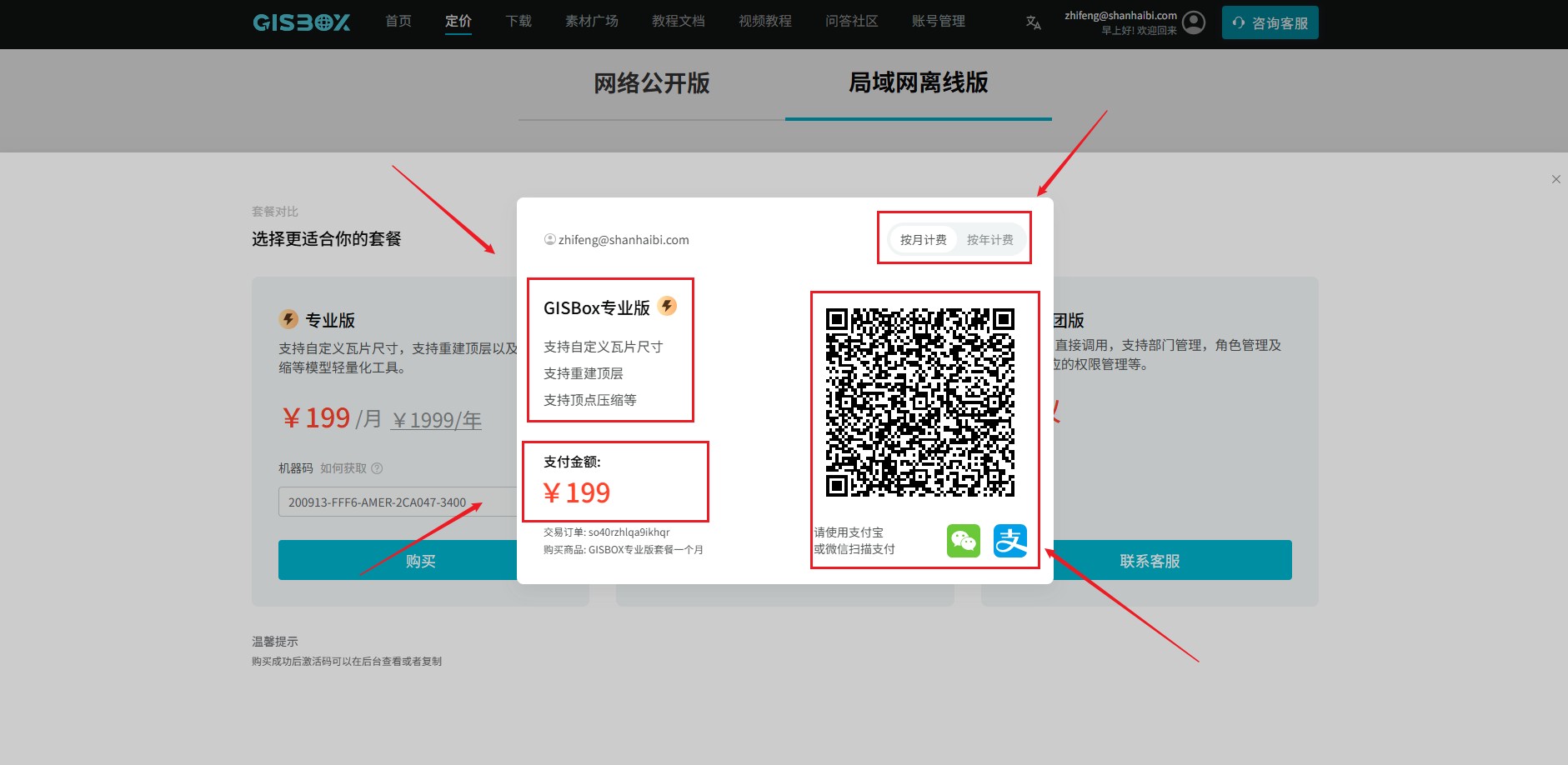Screen dimensions: 1568x765
Task: Click the payment QR code
Action: tap(920, 402)
